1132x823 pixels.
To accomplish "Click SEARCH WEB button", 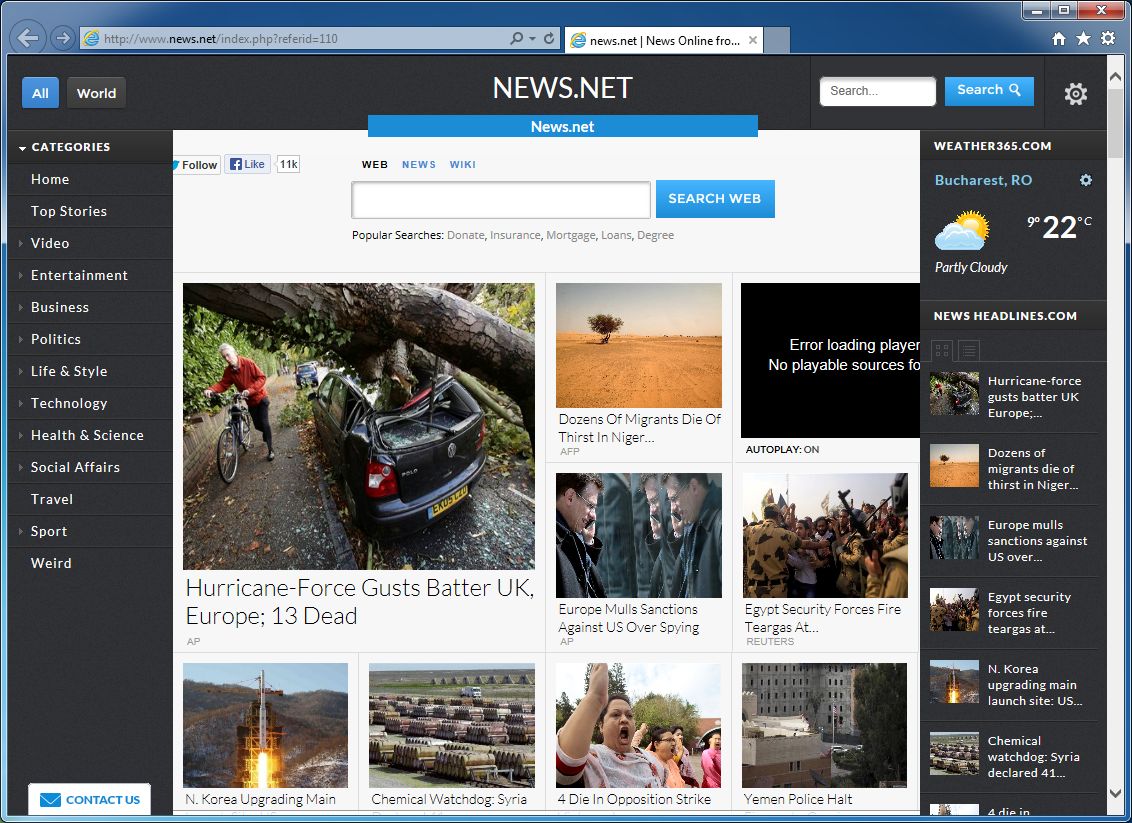I will pyautogui.click(x=715, y=199).
